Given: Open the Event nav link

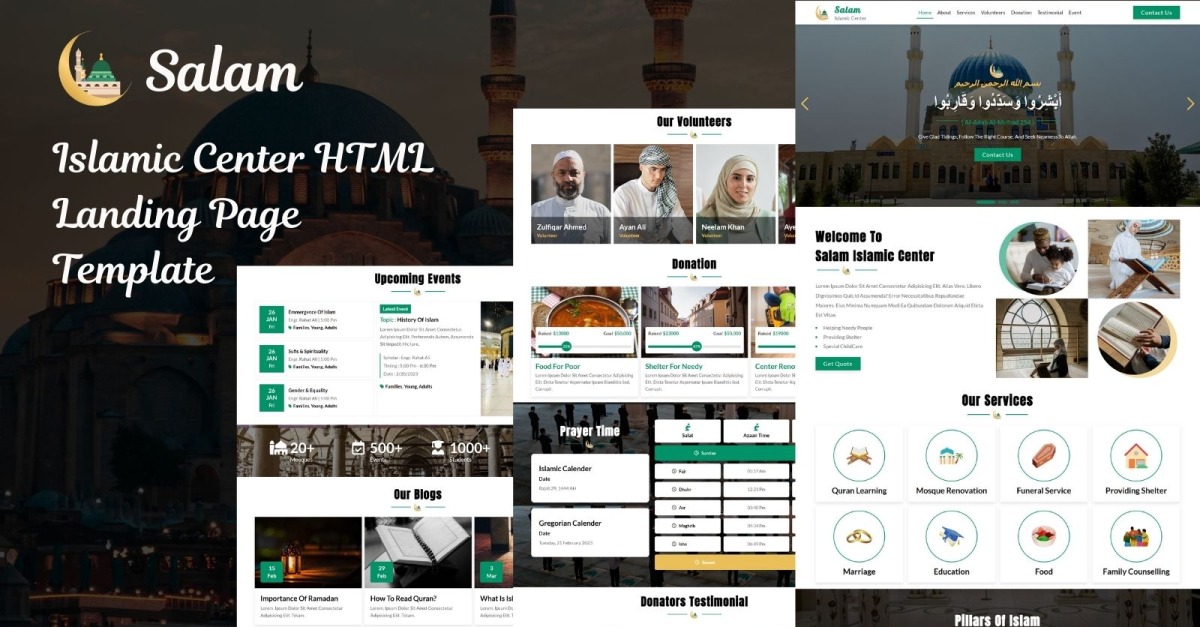Looking at the screenshot, I should pyautogui.click(x=1075, y=13).
